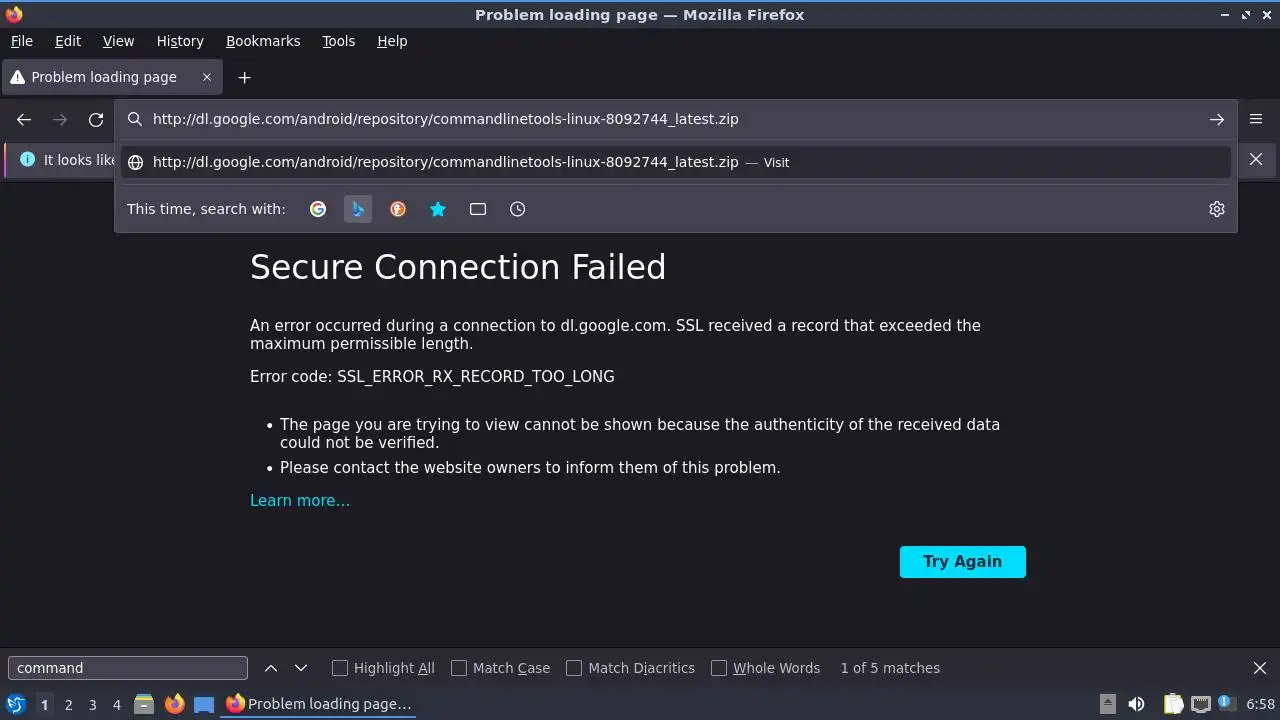Screen dimensions: 1280x720
Task: Search browsing history with the clock icon
Action: 517,209
